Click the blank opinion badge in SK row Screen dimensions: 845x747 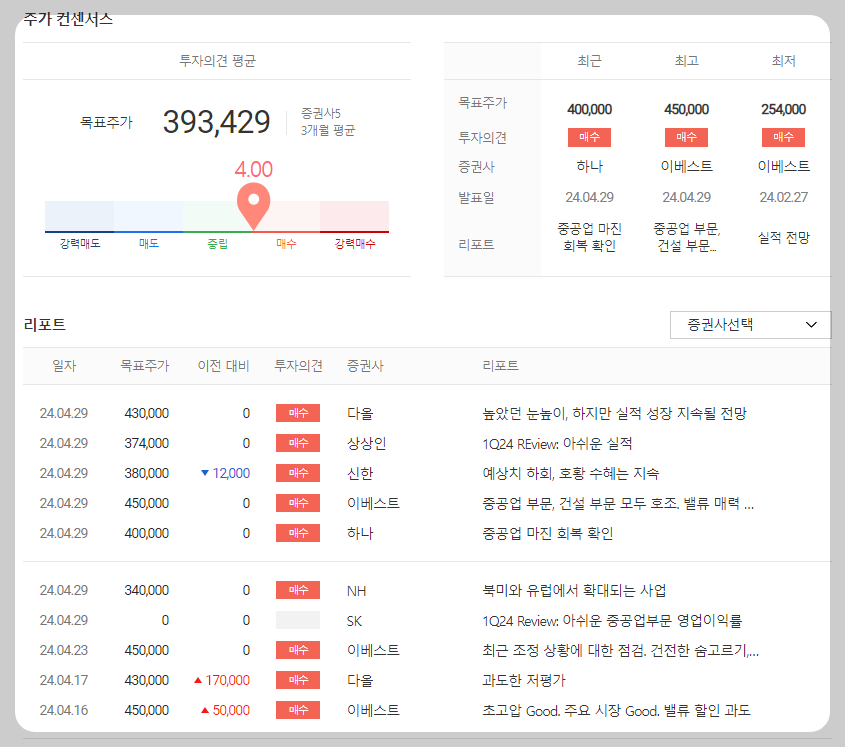pyautogui.click(x=298, y=620)
